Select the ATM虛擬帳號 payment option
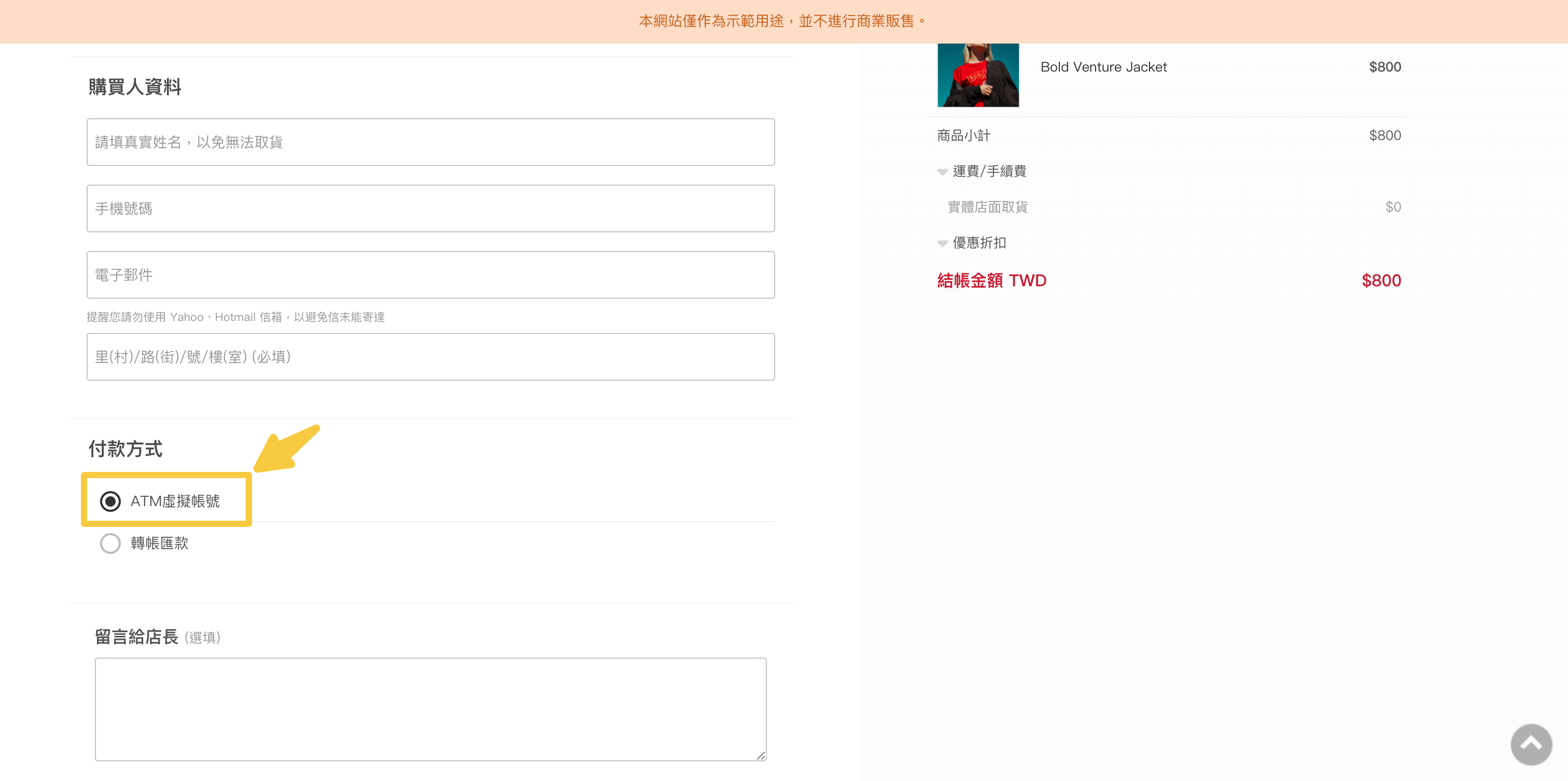The width and height of the screenshot is (1568, 781). click(110, 501)
